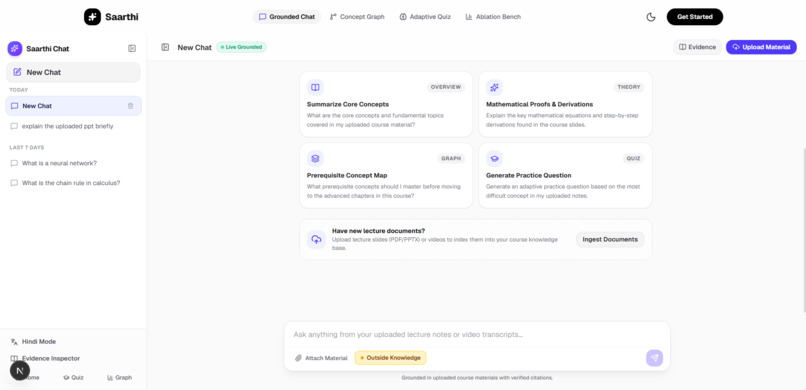The image size is (806, 390).
Task: Click the Upload Material button
Action: pos(761,47)
